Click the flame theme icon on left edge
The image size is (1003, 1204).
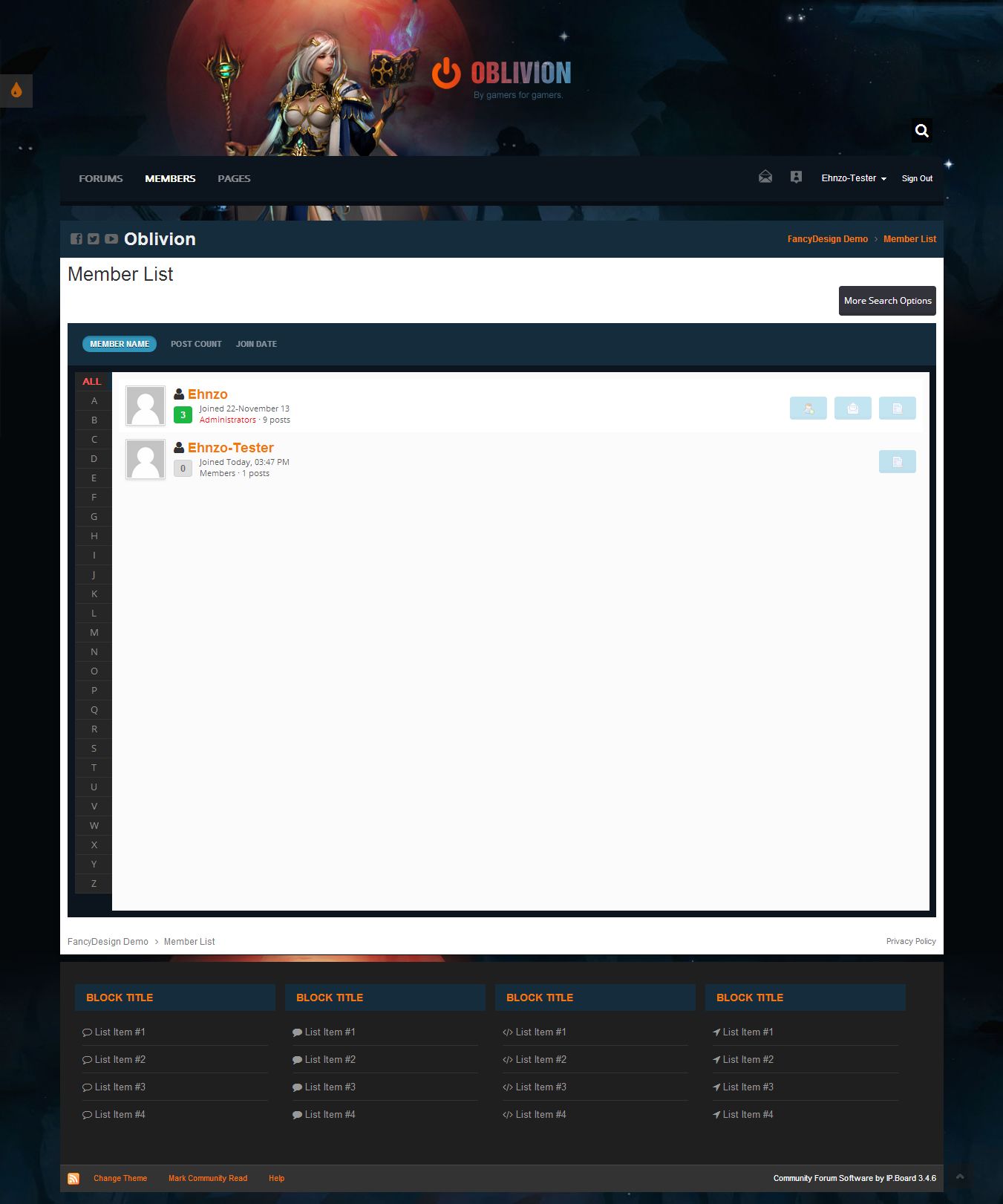click(x=16, y=91)
